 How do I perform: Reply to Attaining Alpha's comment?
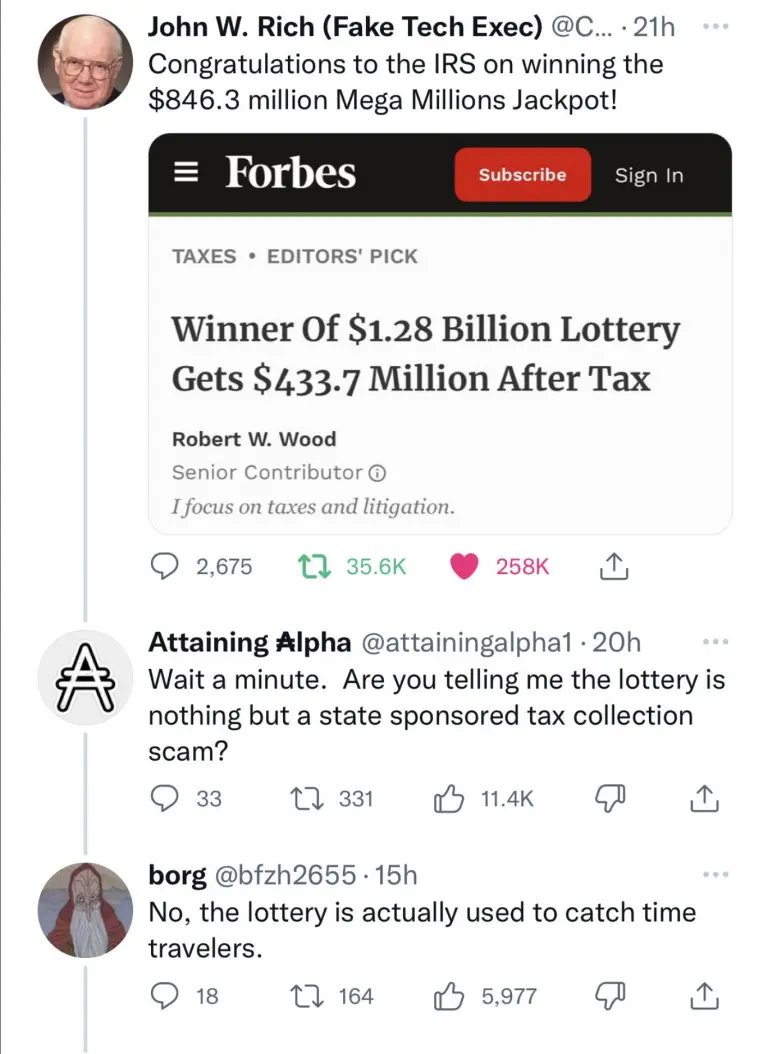[x=163, y=798]
